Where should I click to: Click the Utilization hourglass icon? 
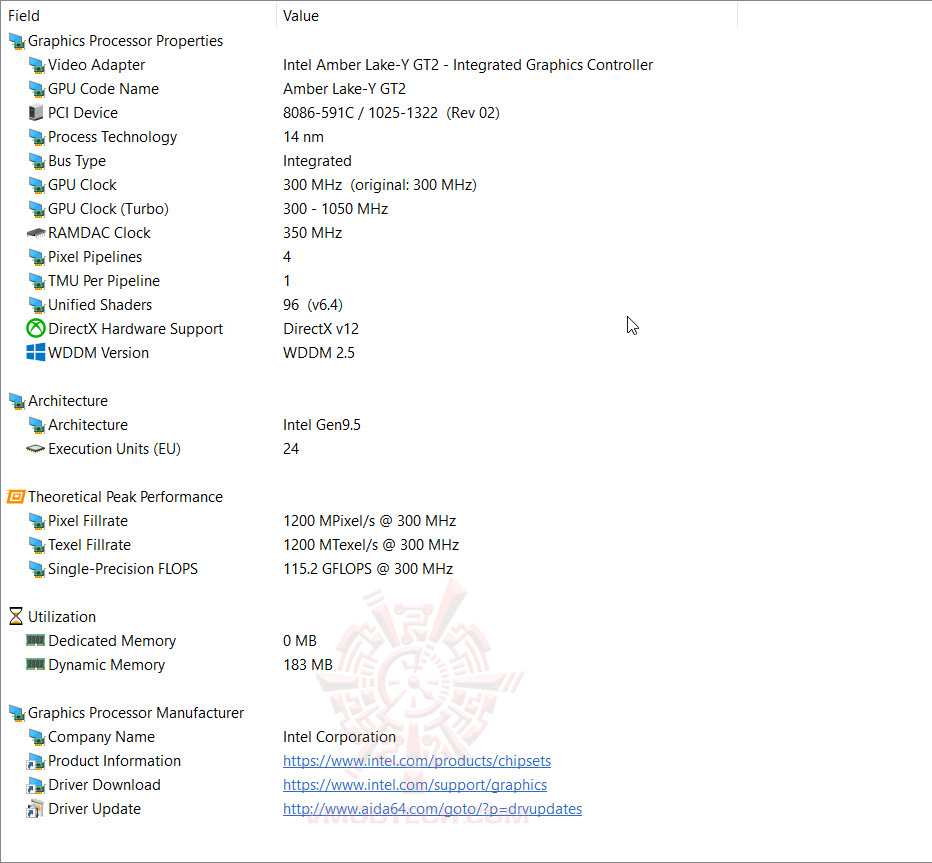(16, 616)
